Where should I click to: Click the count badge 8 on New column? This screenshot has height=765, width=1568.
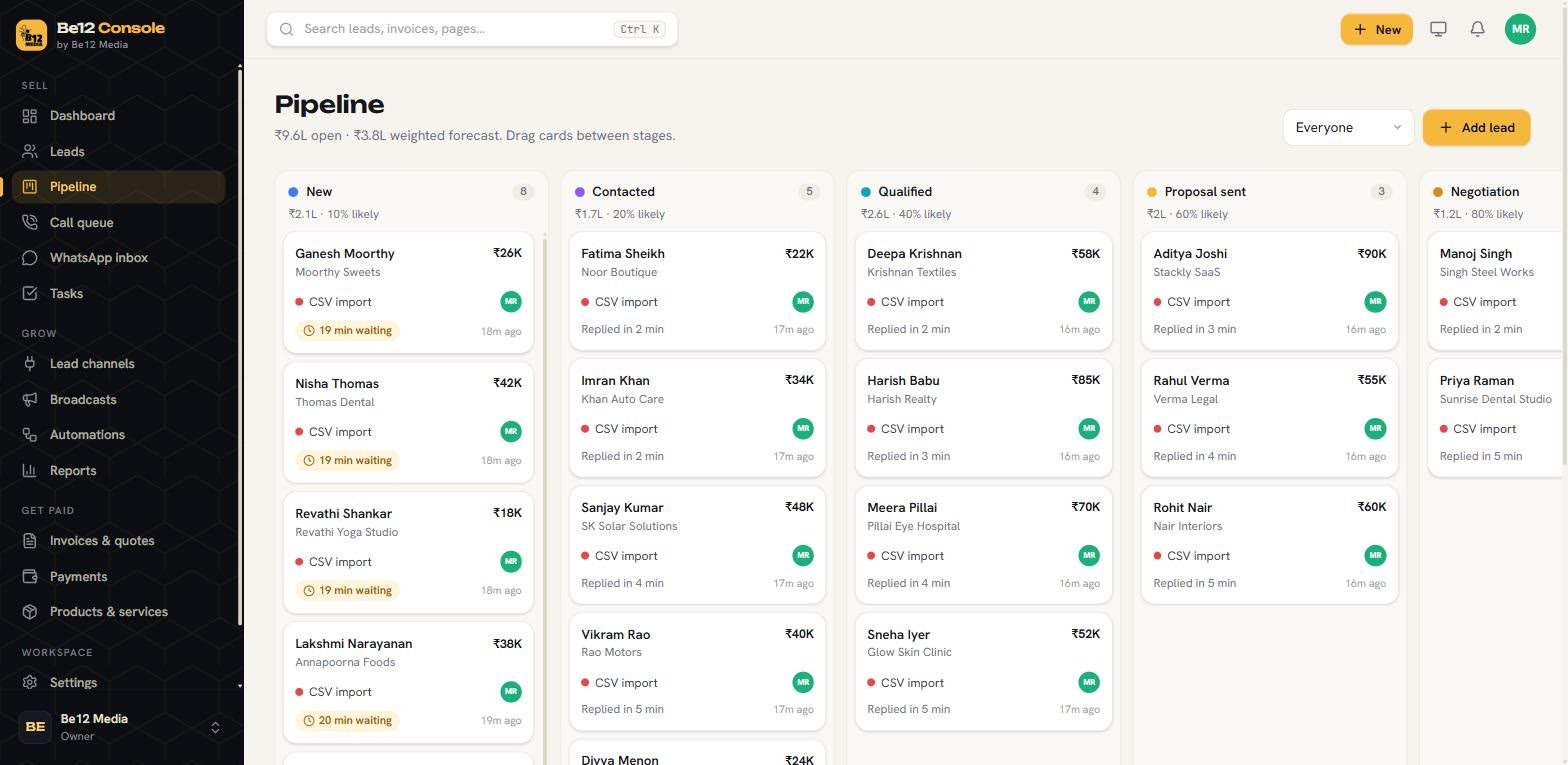[x=523, y=192]
